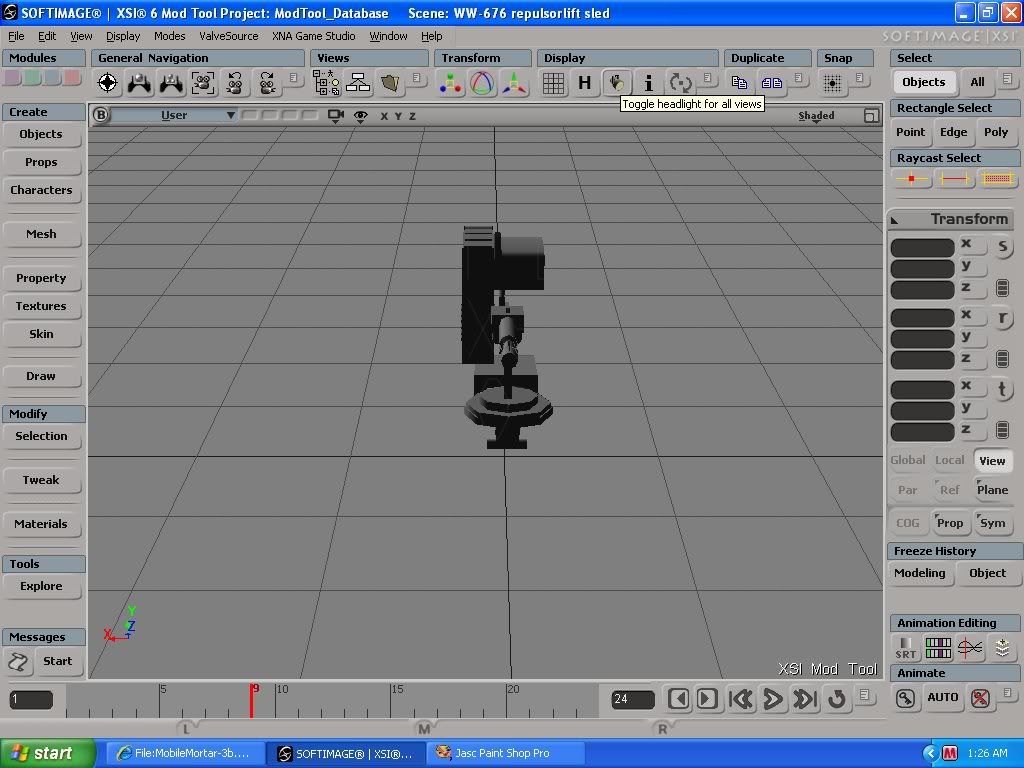Open the viewport camera icon menu
This screenshot has width=1024, height=768.
[x=336, y=116]
